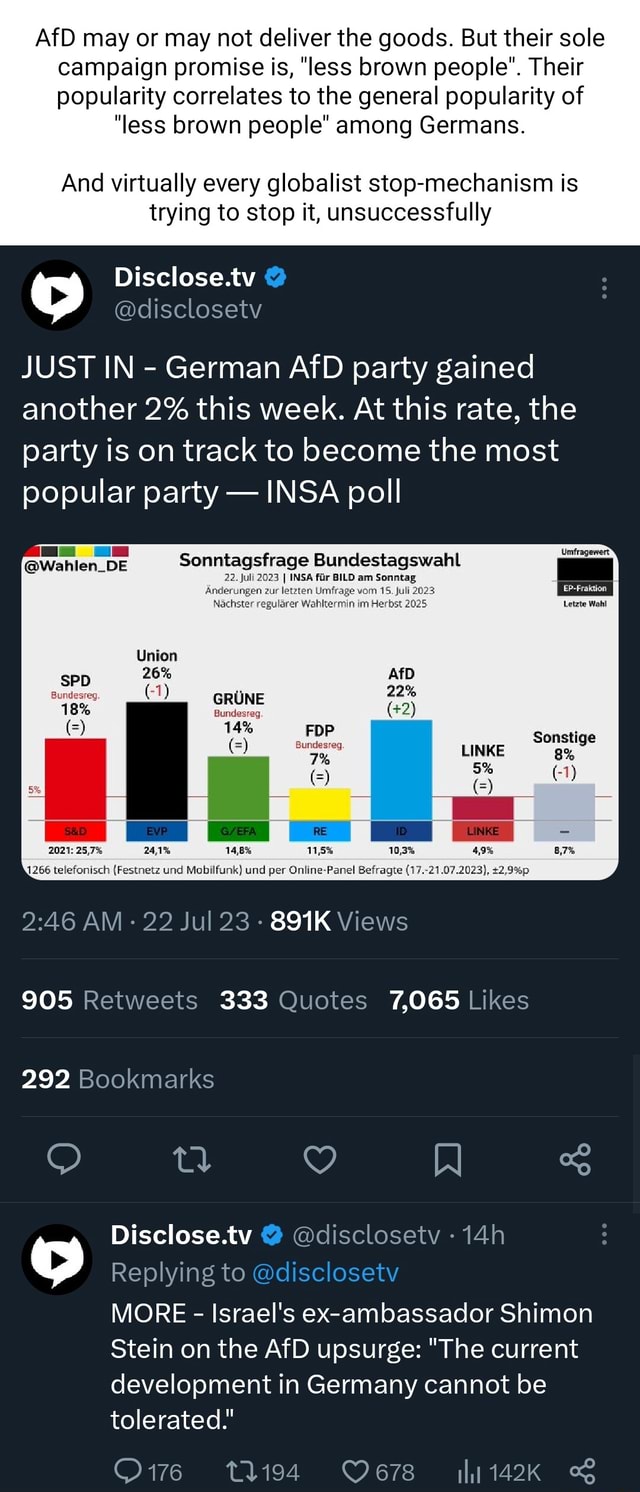Open the poll chart image

319,711
